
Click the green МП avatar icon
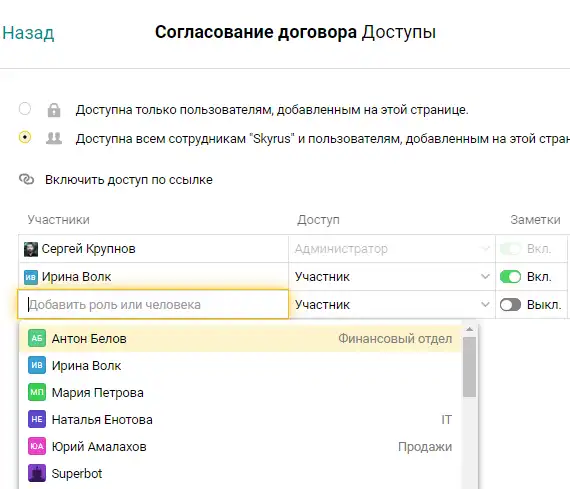click(x=37, y=392)
